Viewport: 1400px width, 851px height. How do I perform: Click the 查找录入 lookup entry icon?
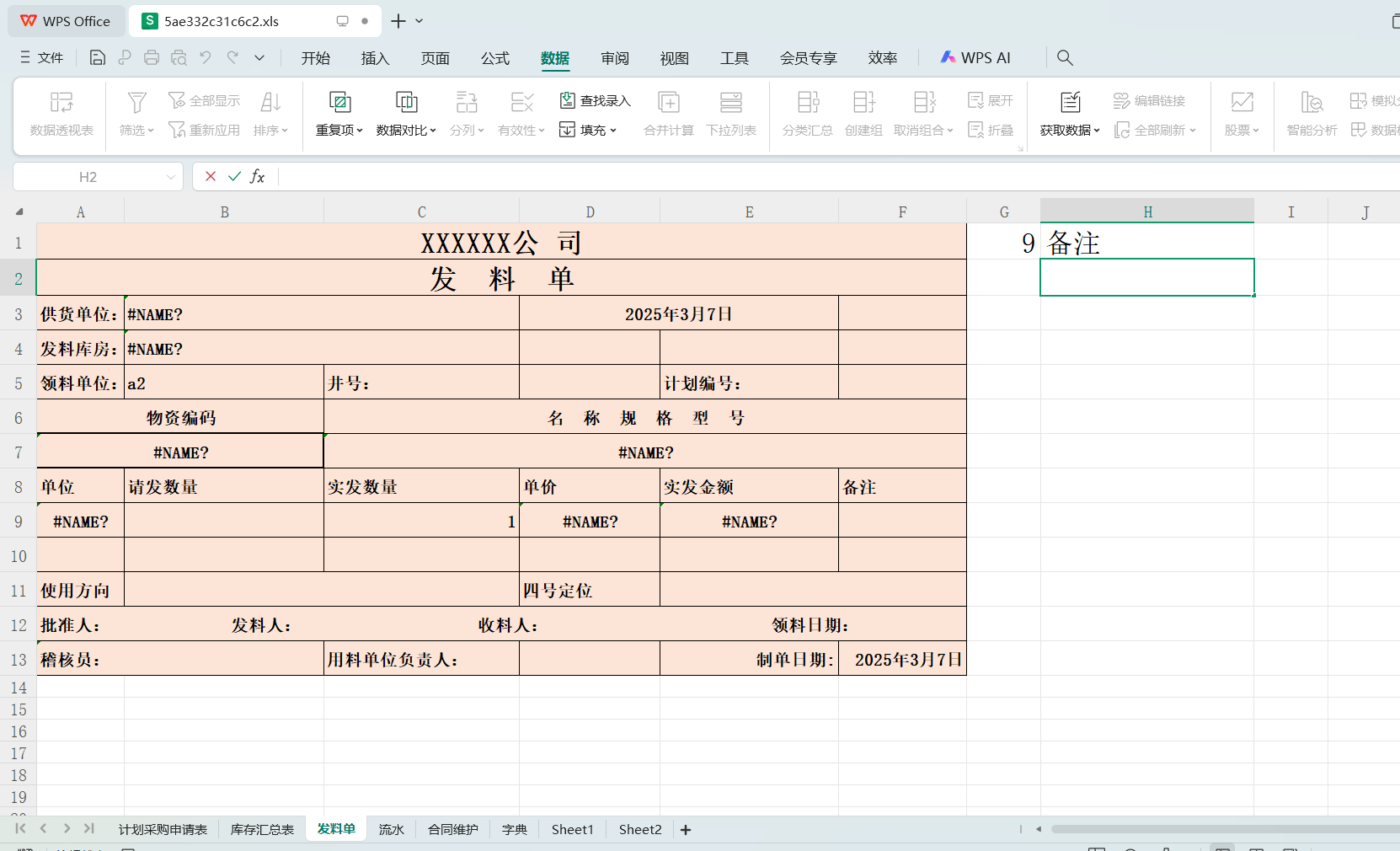point(594,100)
